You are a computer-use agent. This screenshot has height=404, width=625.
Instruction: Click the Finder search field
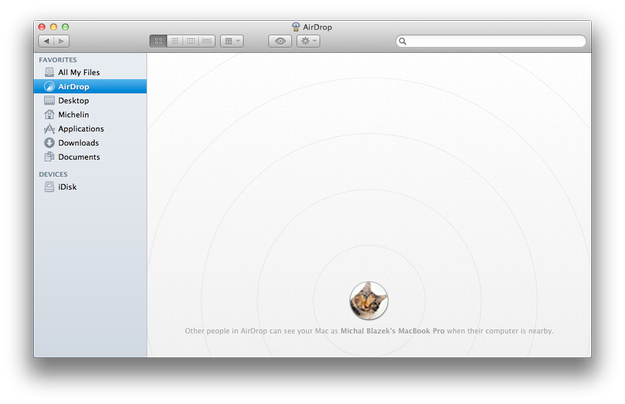[x=491, y=41]
